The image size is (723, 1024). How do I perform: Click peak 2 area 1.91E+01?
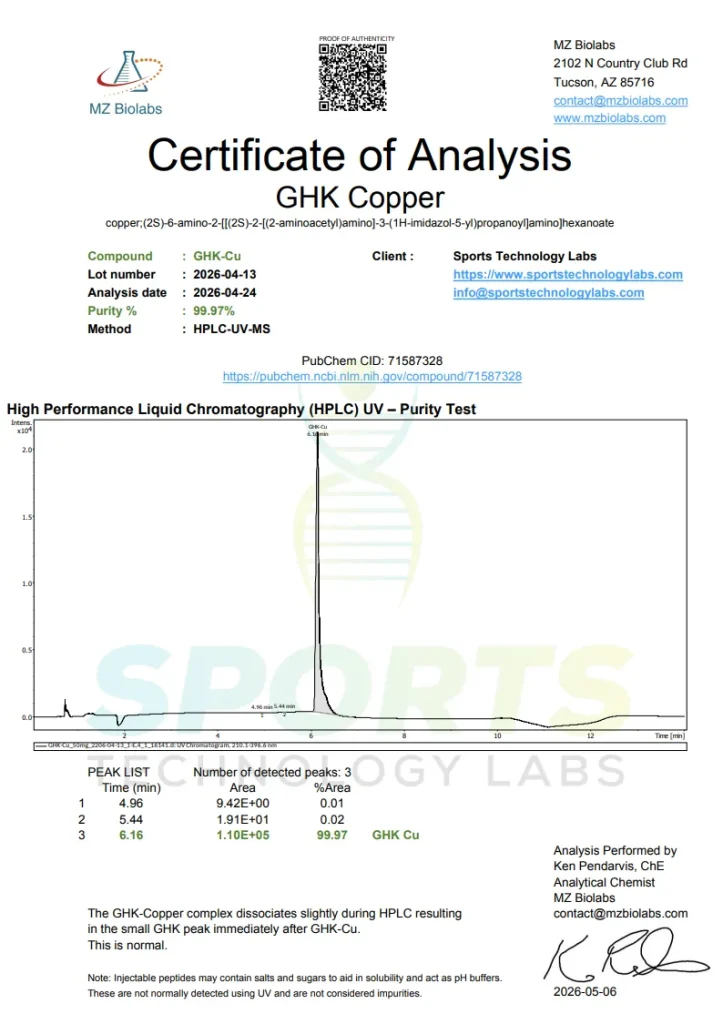243,819
